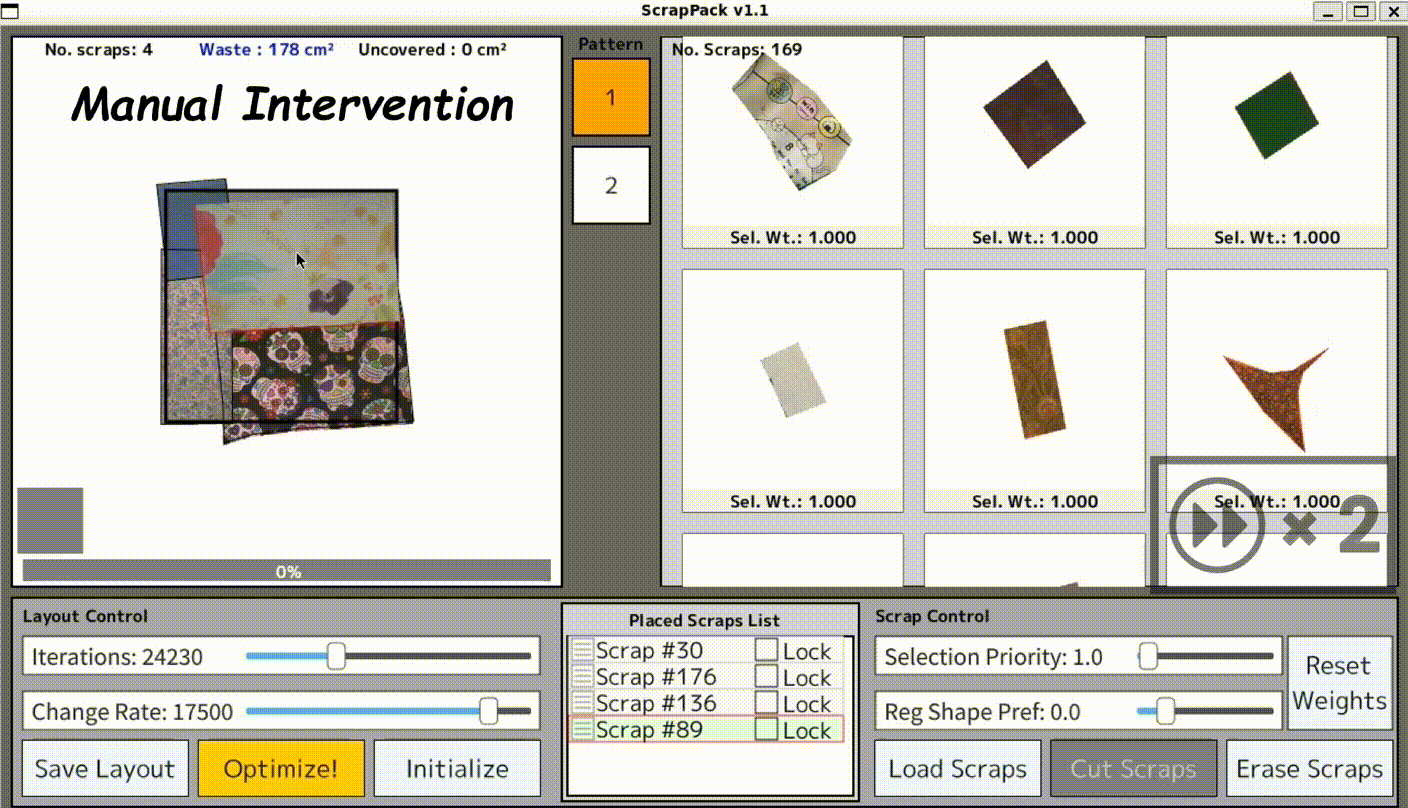Click the Iterations slider handle

tap(336, 657)
